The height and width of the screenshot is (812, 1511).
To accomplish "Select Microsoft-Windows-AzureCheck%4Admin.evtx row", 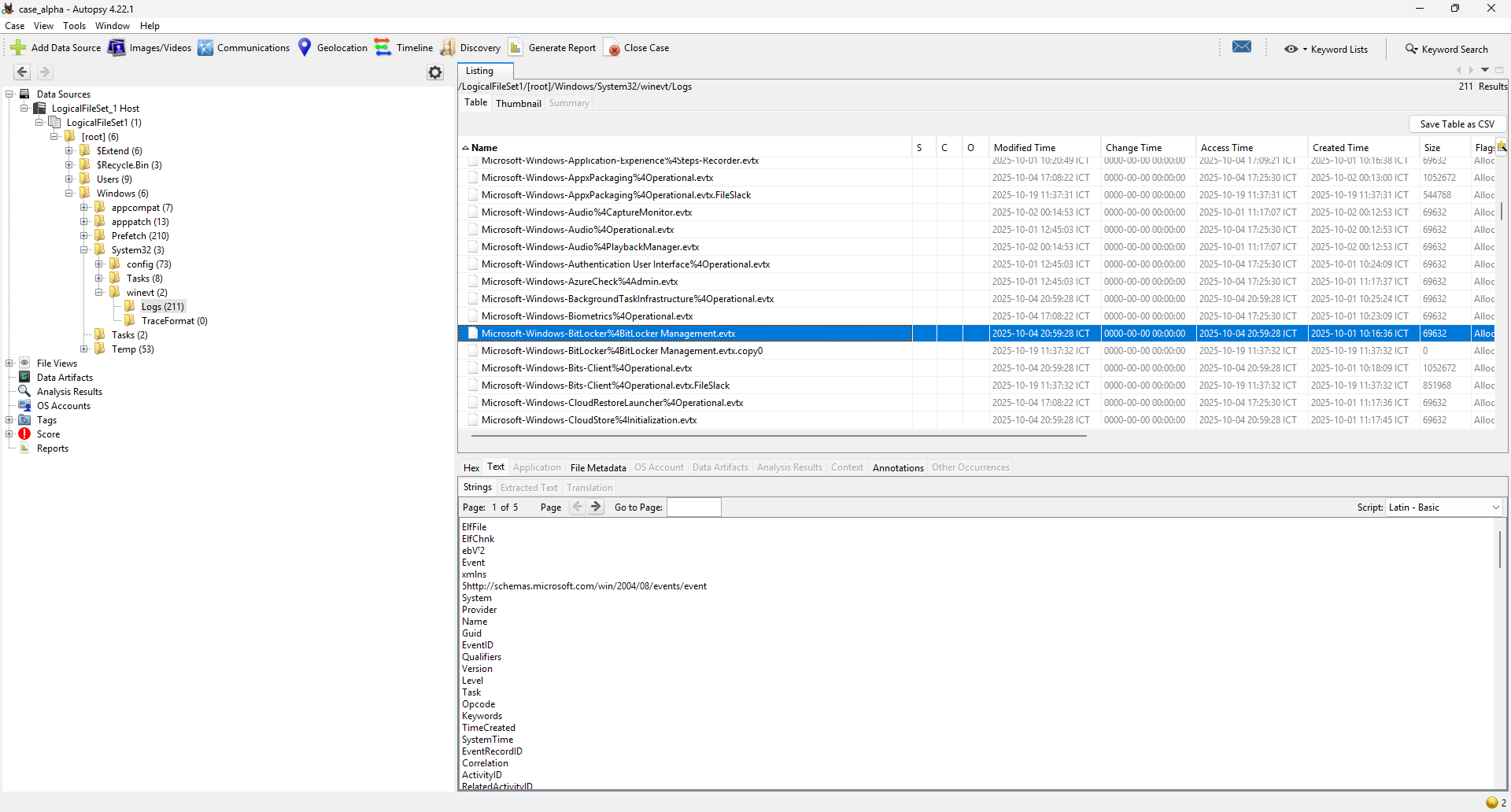I will pyautogui.click(x=976, y=282).
